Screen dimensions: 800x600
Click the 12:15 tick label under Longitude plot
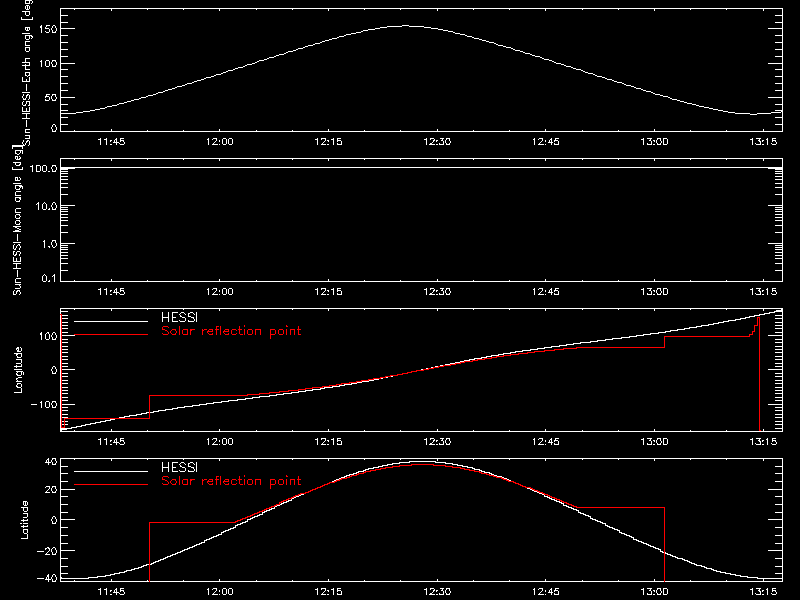pos(329,442)
